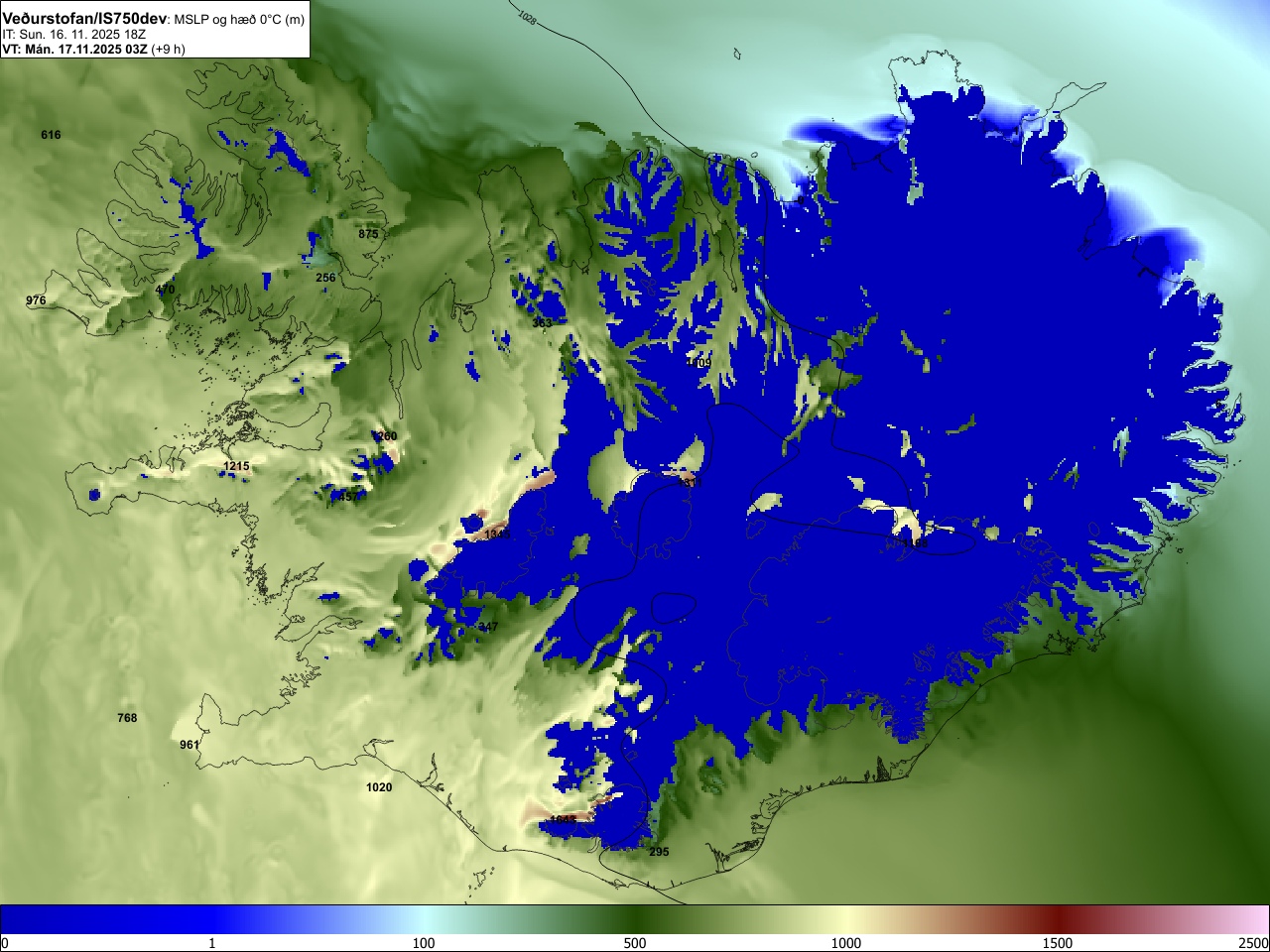Image resolution: width=1270 pixels, height=952 pixels.
Task: Click the '500' tick on the color scale
Action: 635,943
